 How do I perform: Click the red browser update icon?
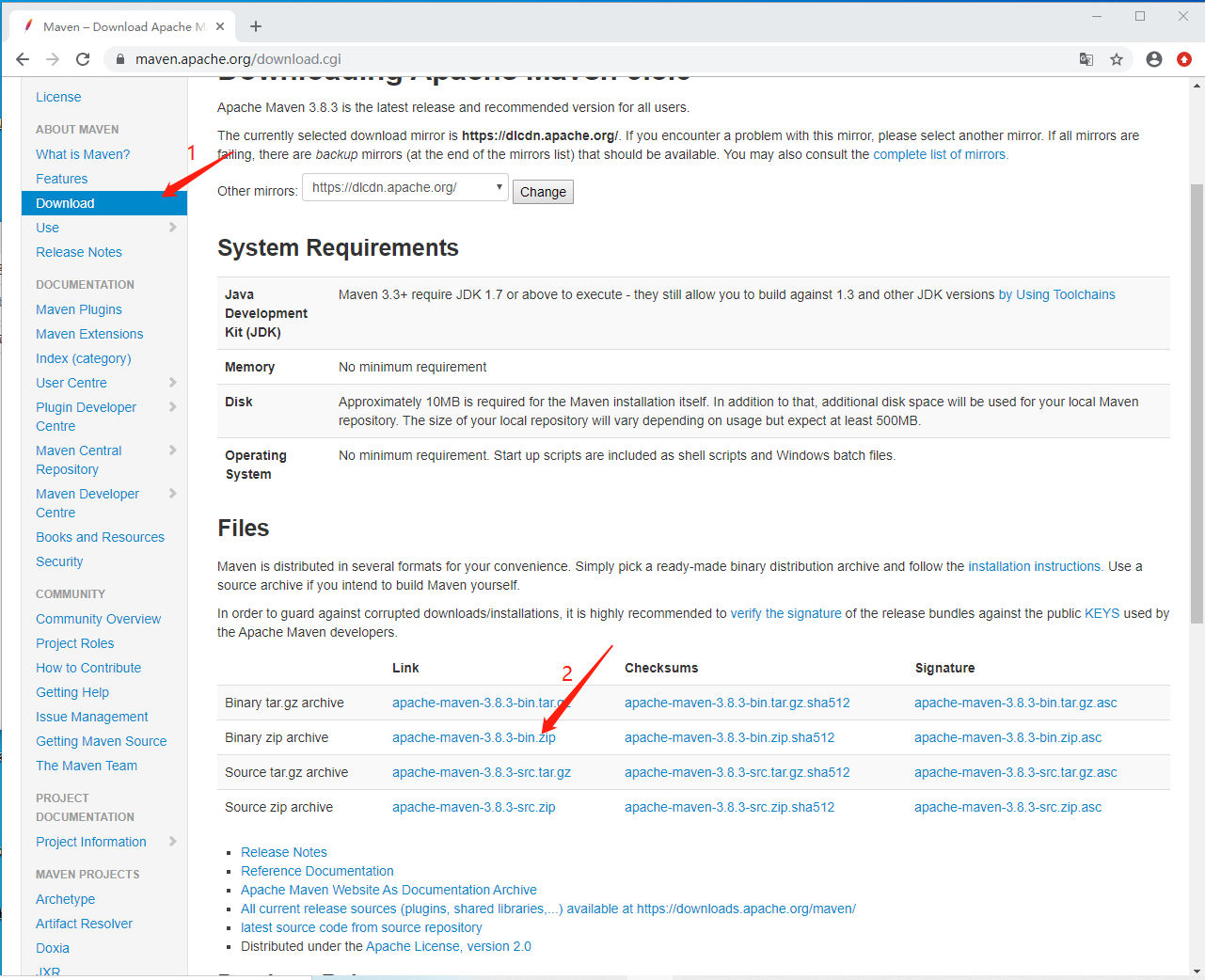(1184, 59)
